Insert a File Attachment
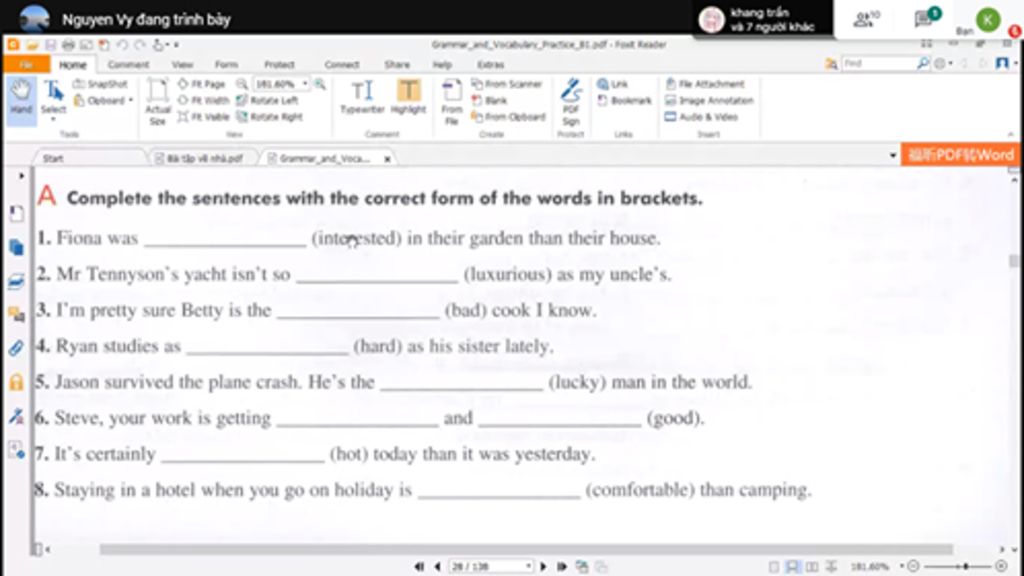1024x576 pixels. (x=705, y=84)
